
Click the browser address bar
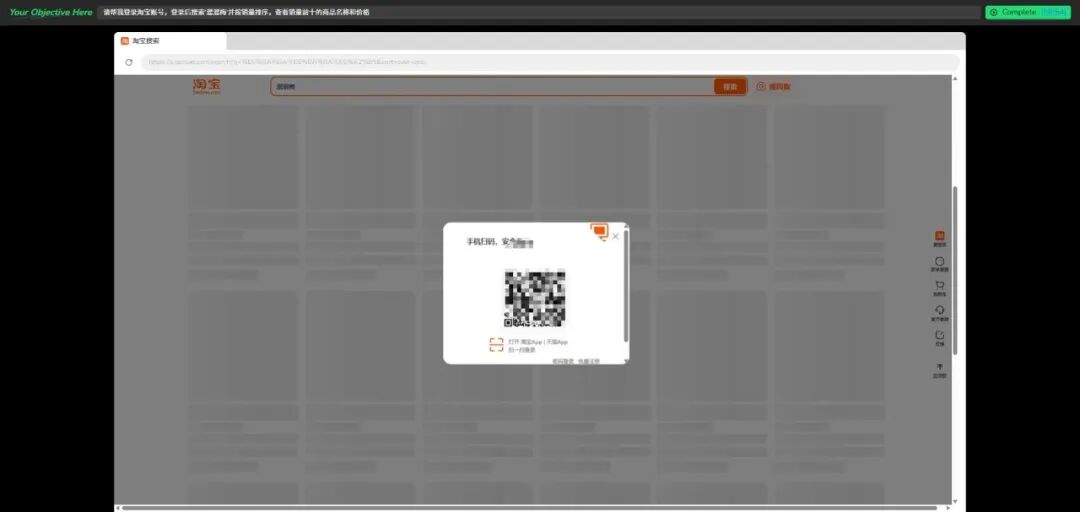click(550, 62)
